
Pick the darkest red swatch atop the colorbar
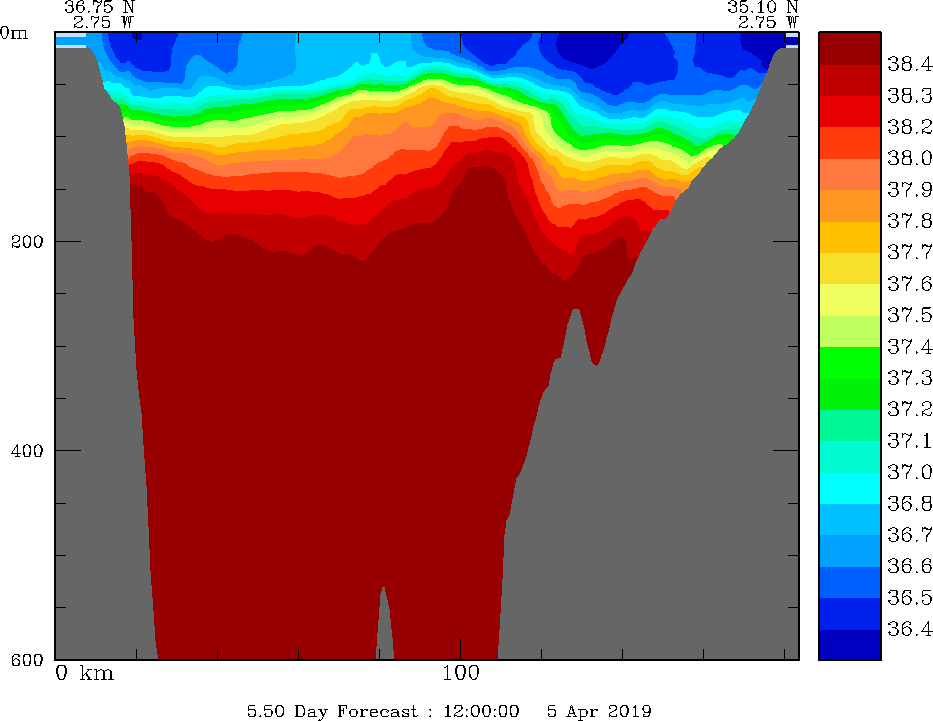[x=850, y=48]
